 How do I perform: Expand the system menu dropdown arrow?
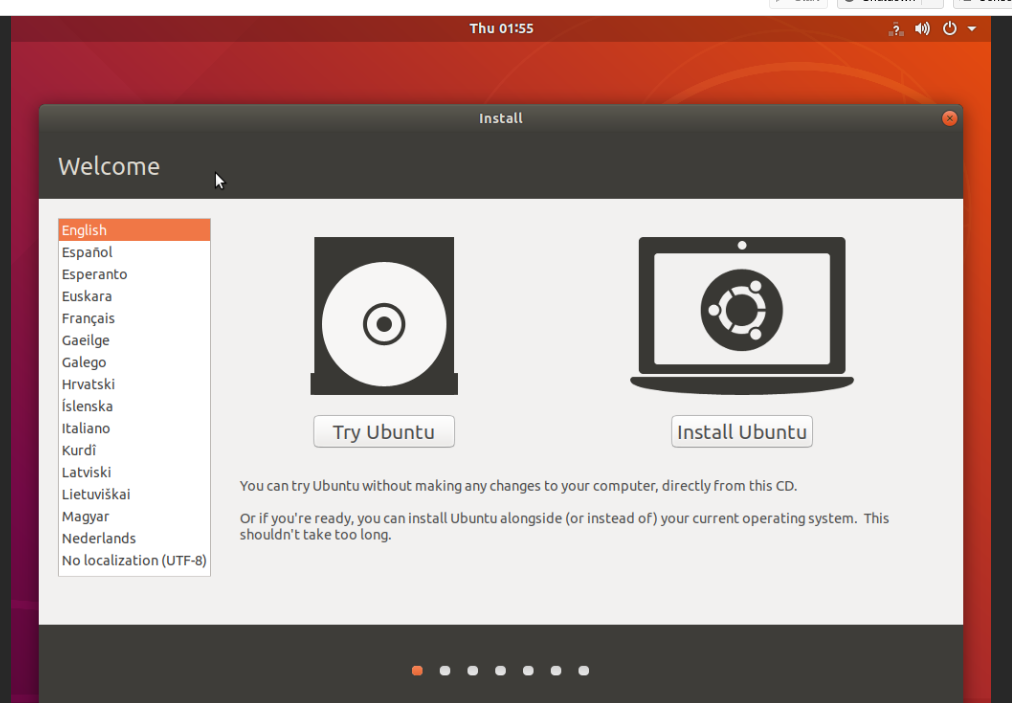pyautogui.click(x=972, y=29)
